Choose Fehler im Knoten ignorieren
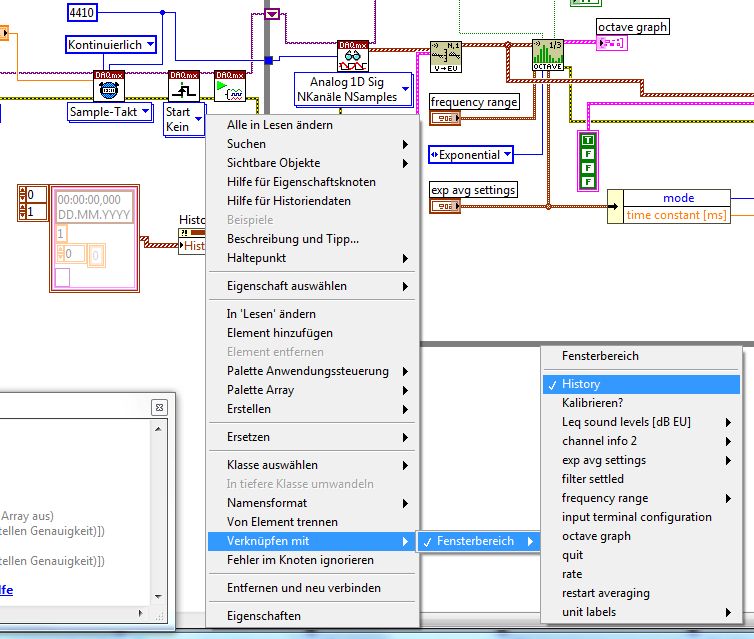754x639 pixels. pyautogui.click(x=312, y=560)
